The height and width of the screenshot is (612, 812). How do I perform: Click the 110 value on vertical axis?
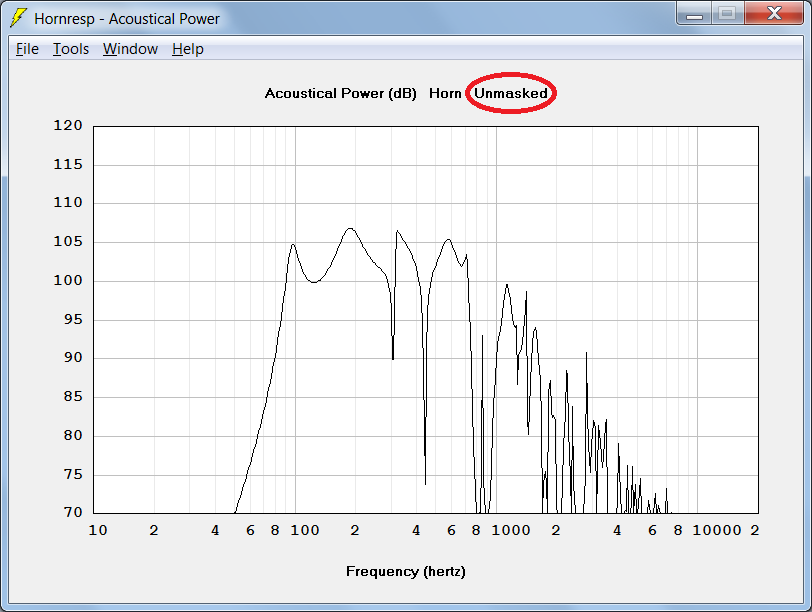pos(68,202)
